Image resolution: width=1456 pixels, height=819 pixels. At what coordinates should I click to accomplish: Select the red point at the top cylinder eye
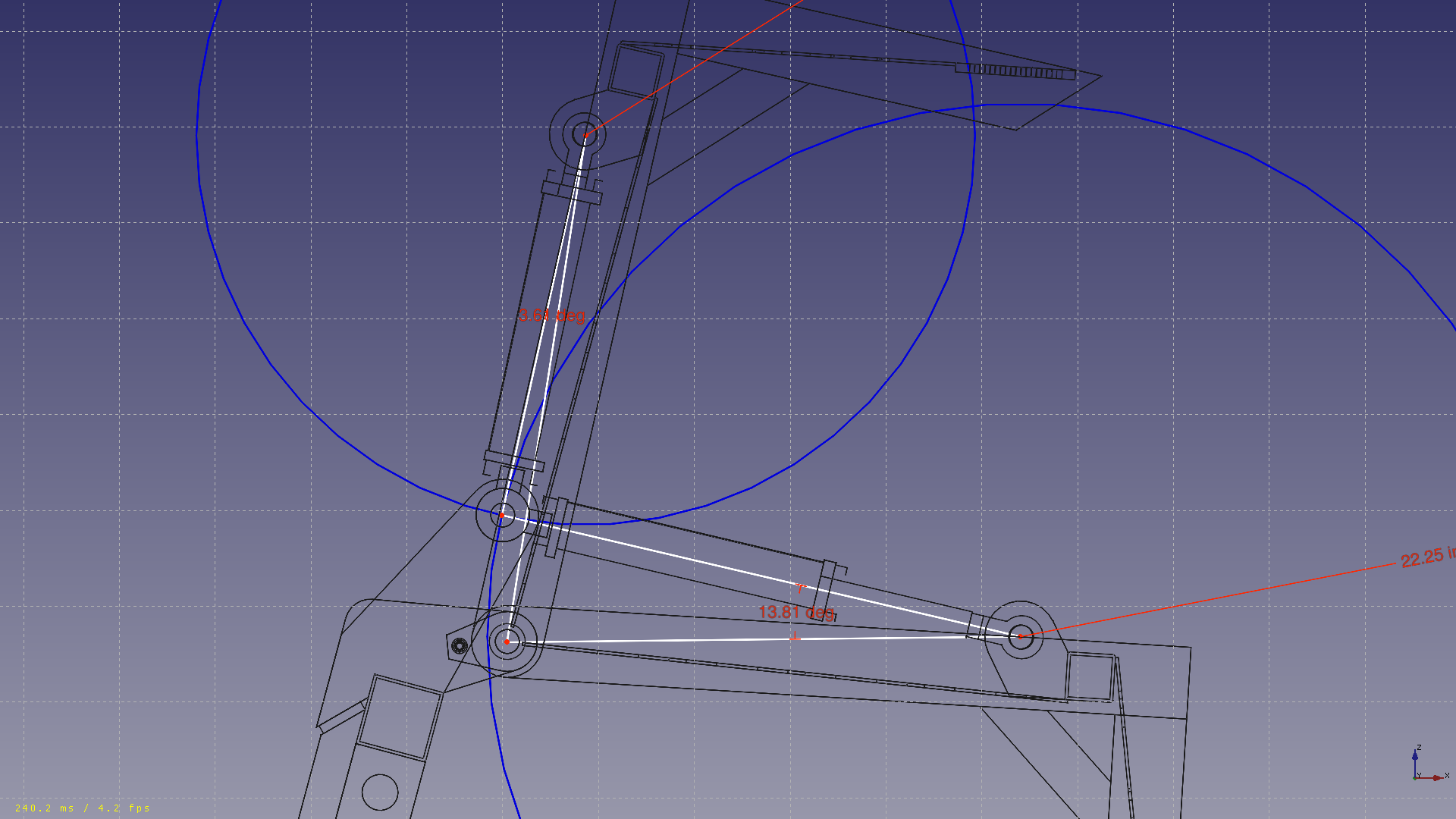point(585,135)
